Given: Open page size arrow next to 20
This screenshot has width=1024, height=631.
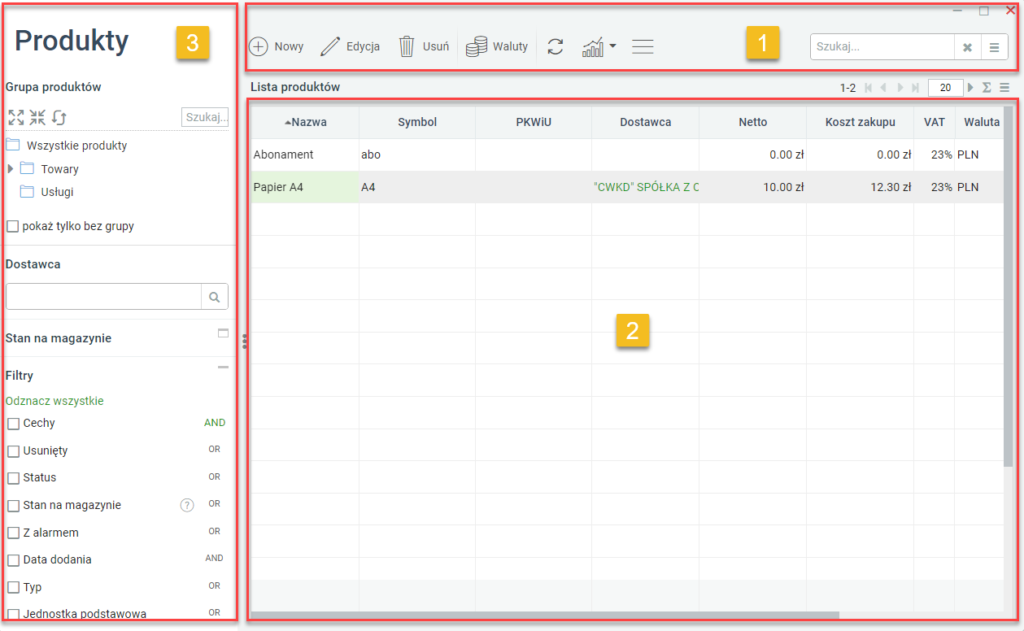Looking at the screenshot, I should coord(970,88).
